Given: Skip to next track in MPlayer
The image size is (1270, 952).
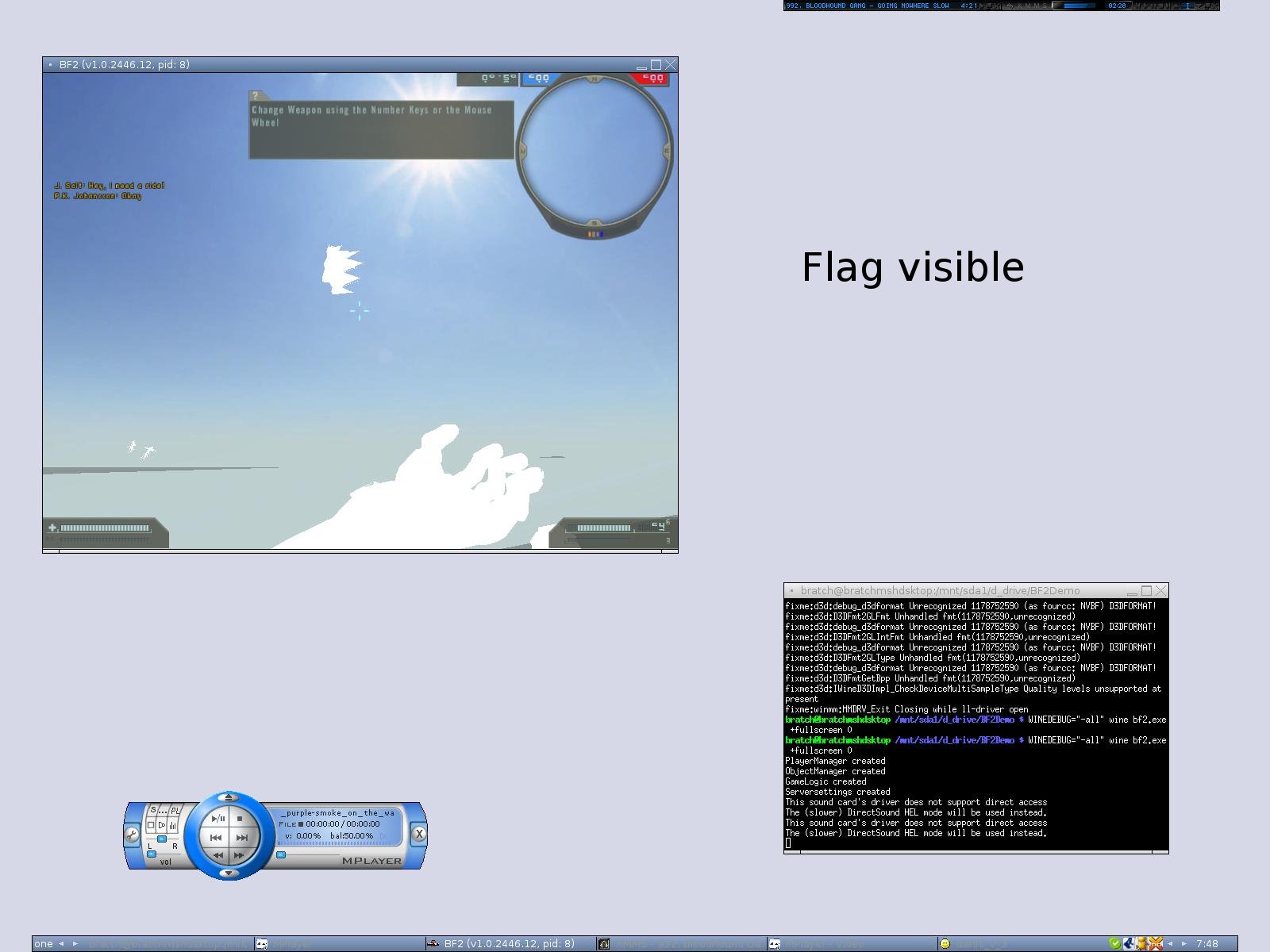Looking at the screenshot, I should 242,838.
